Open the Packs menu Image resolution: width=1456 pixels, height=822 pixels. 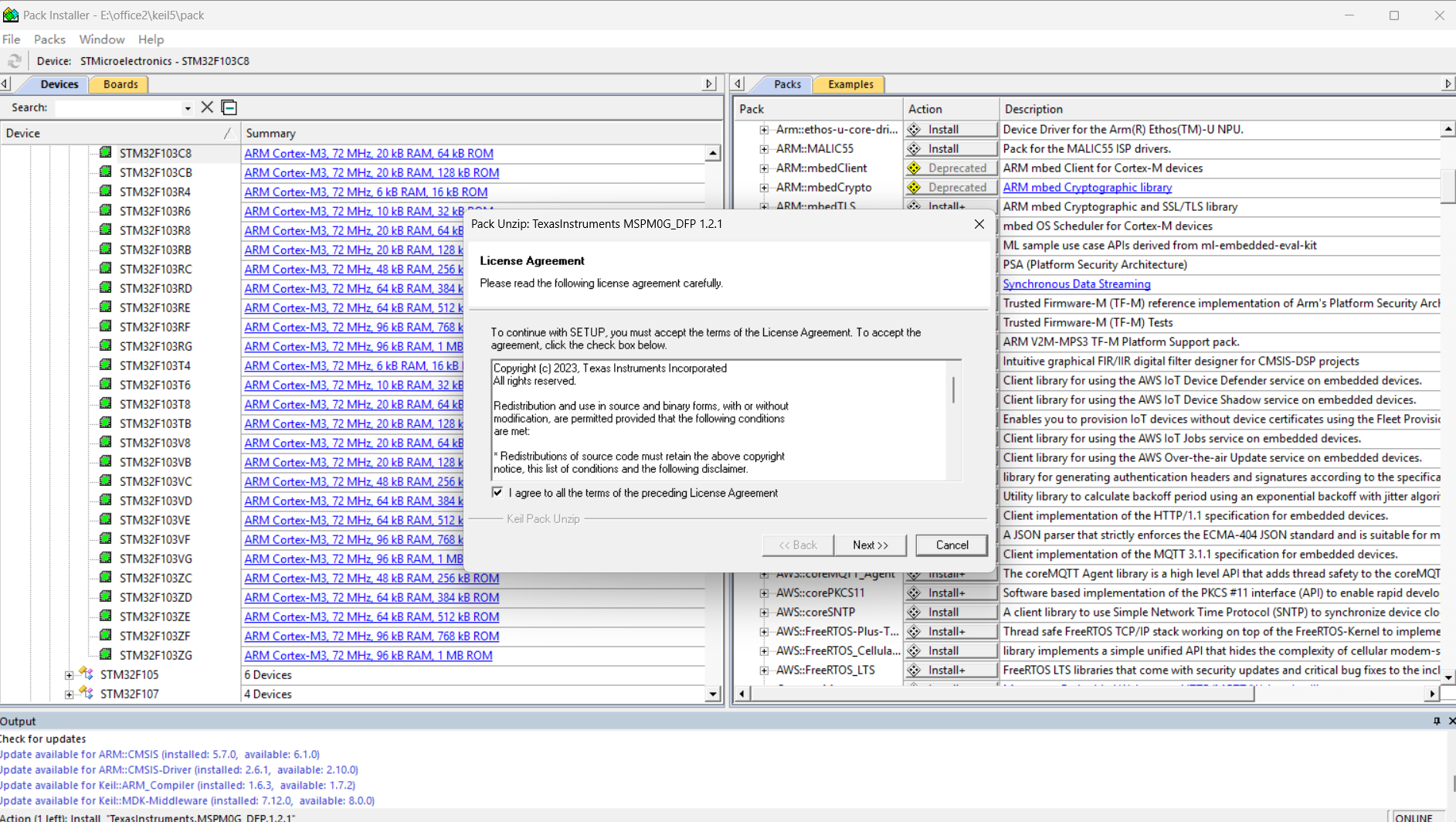49,39
